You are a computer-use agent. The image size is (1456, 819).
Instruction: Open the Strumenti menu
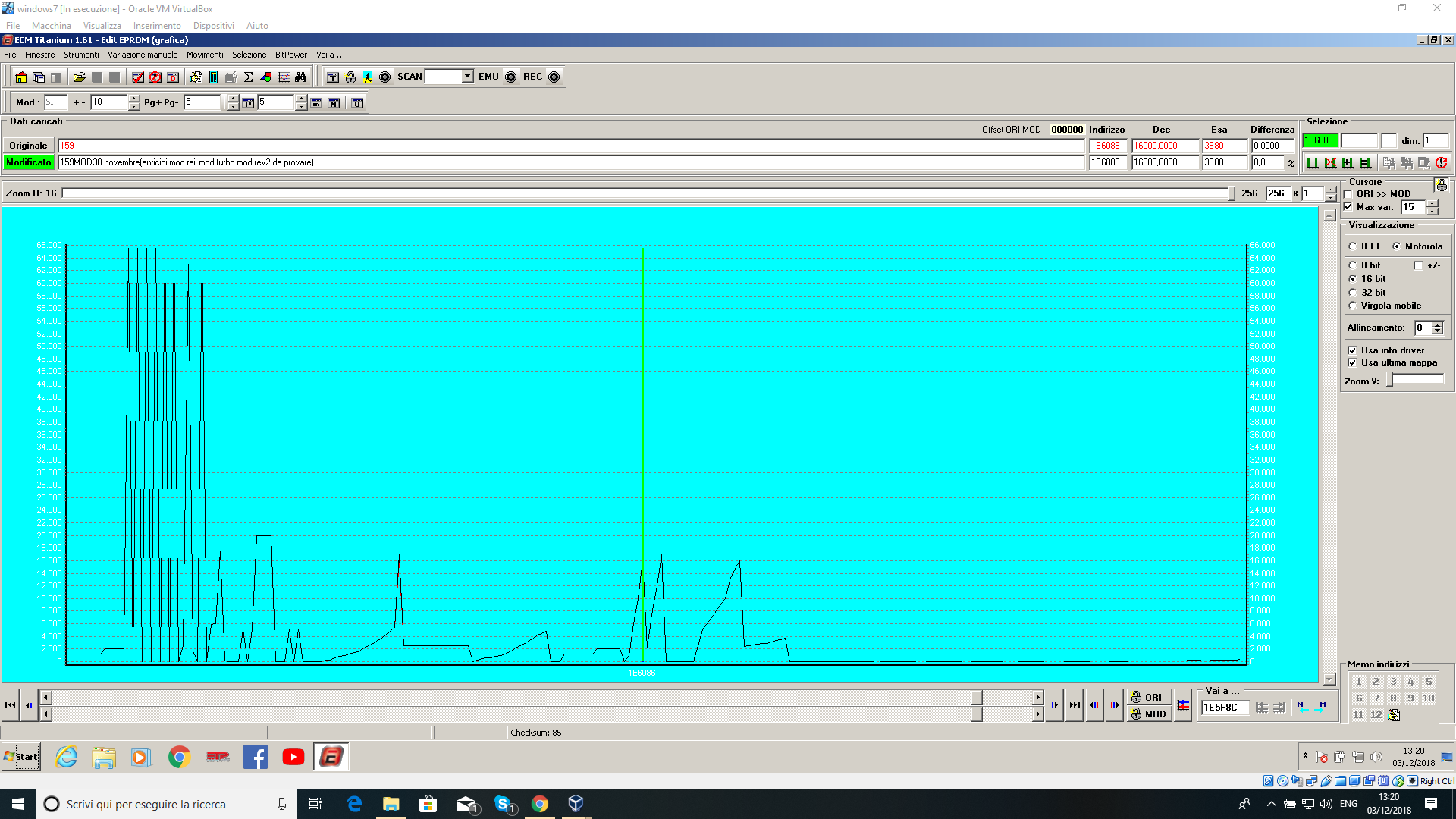click(x=81, y=55)
